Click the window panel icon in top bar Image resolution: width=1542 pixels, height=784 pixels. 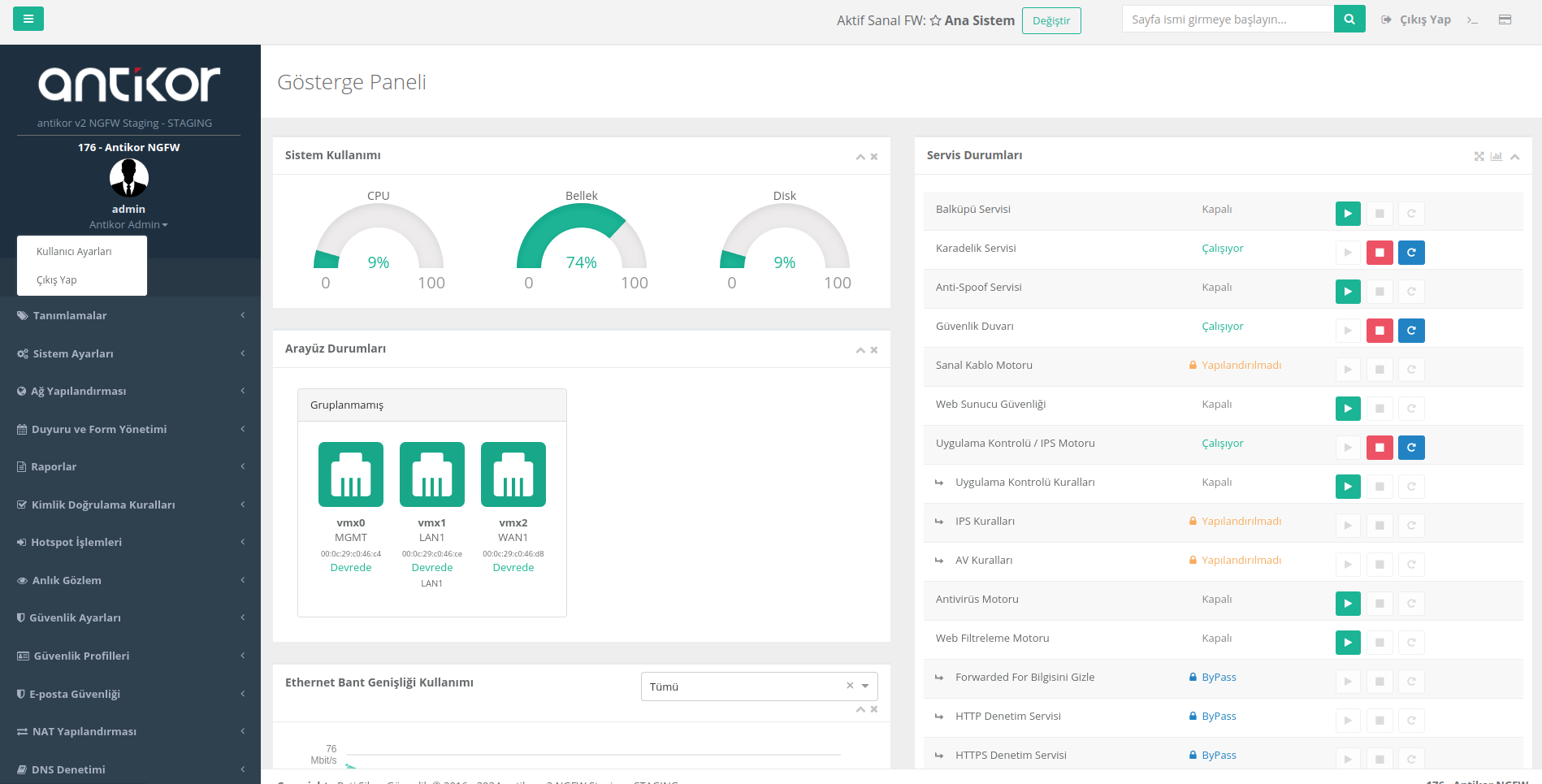click(x=1505, y=19)
